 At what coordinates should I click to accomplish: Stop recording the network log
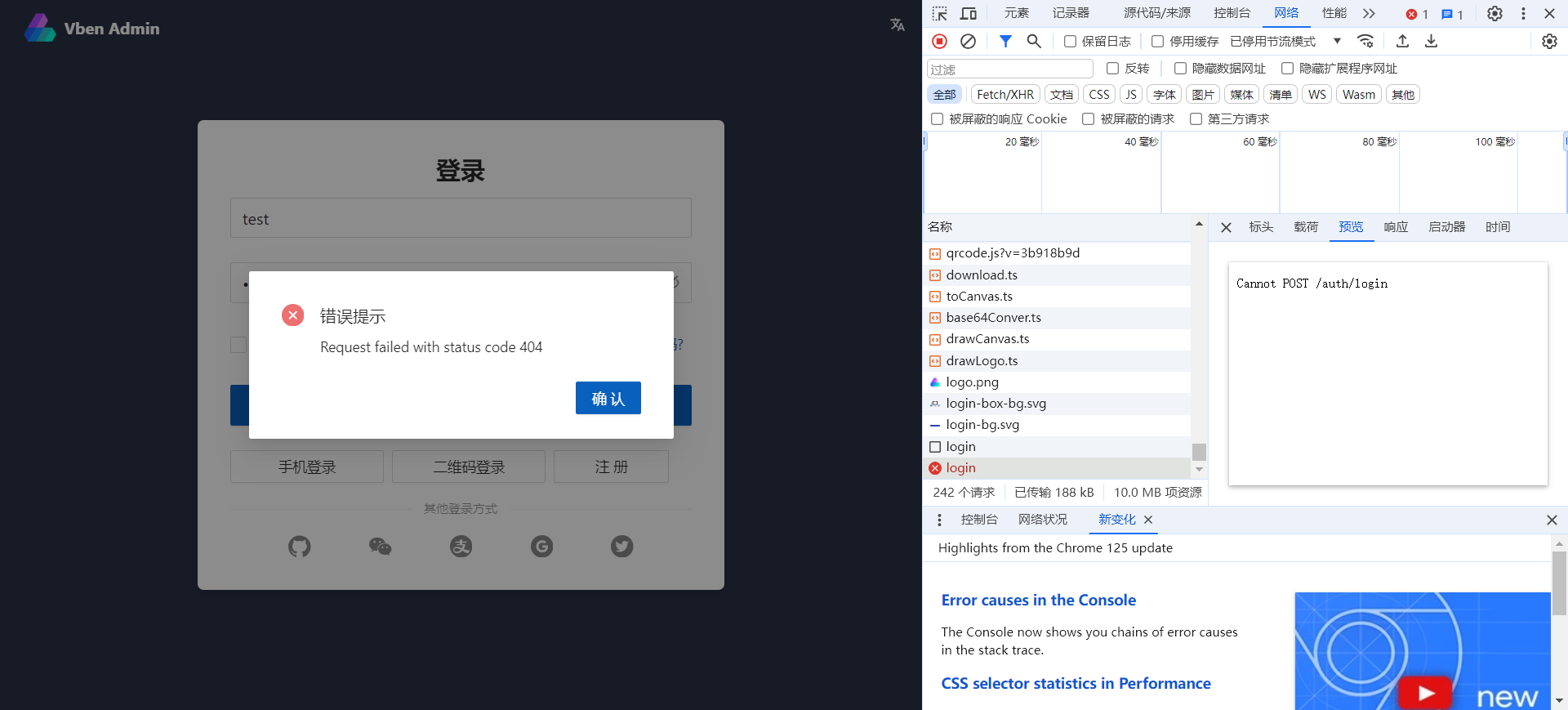point(939,41)
